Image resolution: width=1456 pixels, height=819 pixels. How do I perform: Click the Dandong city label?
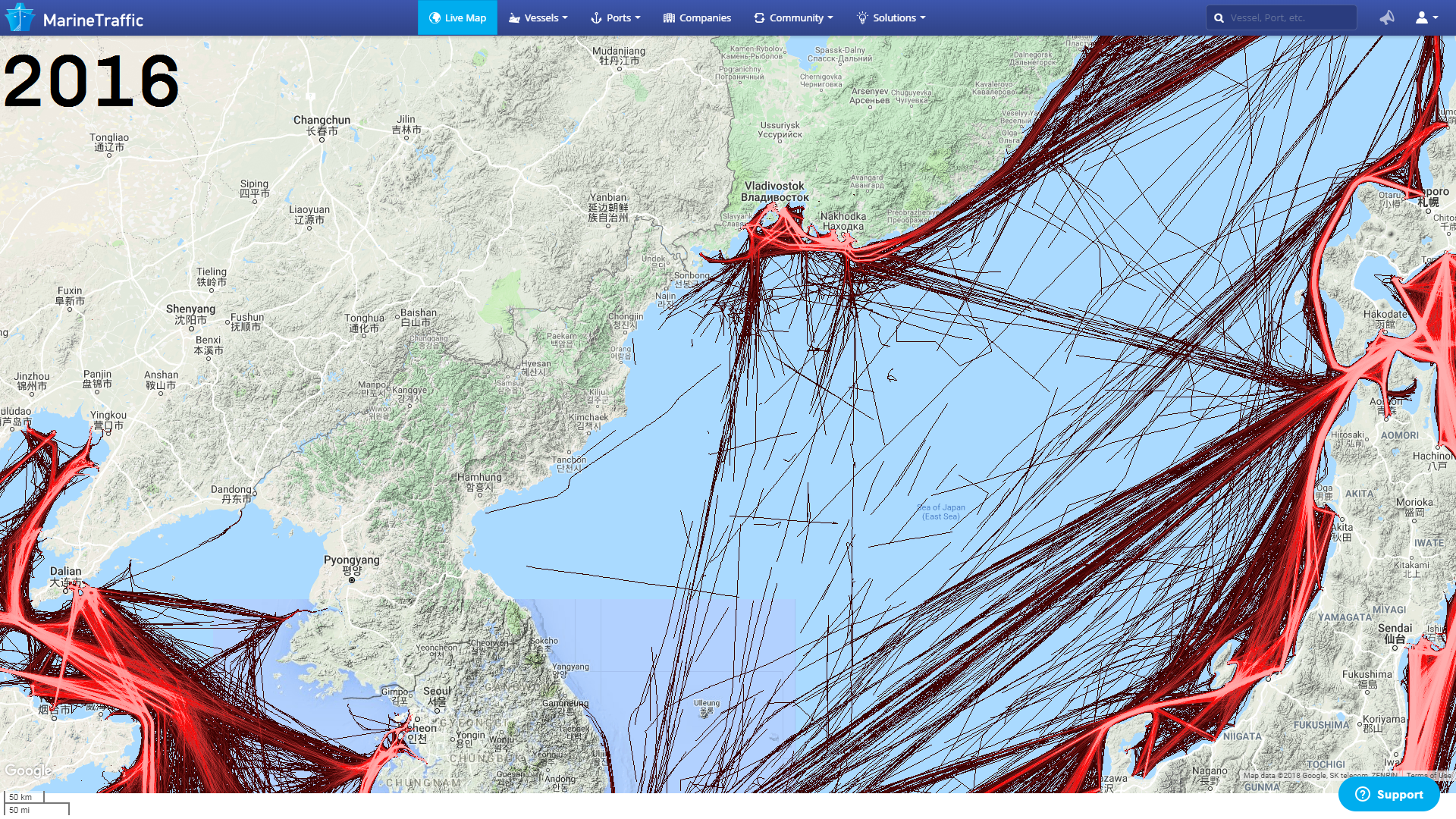(231, 494)
